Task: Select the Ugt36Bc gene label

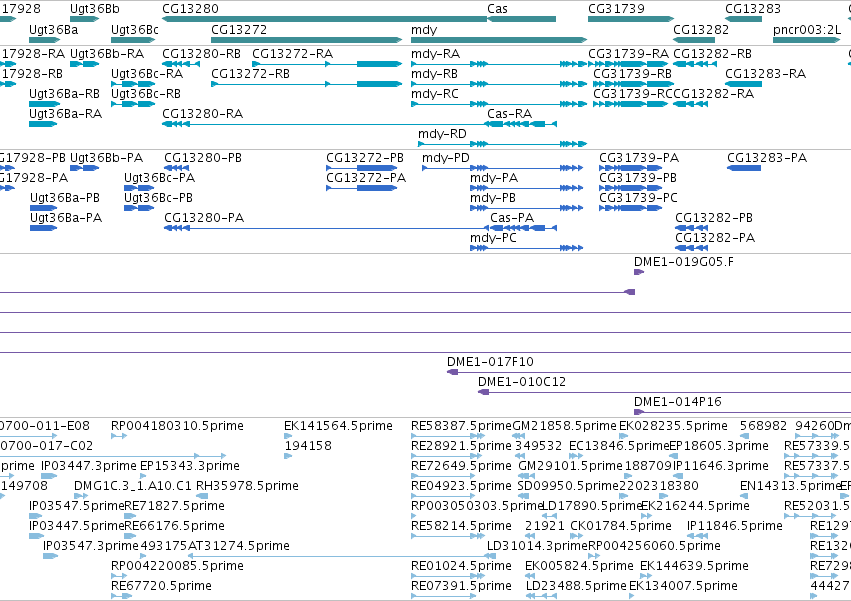Action: coord(135,29)
